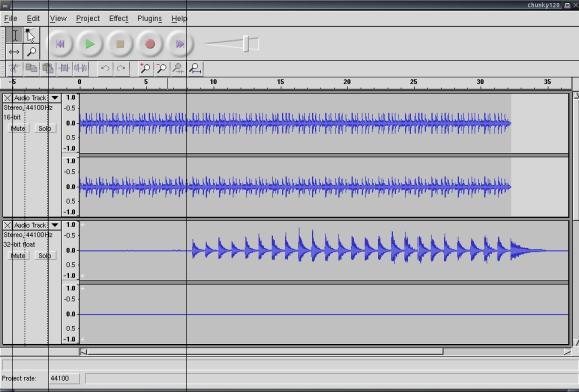Select the Time Shift tool
This screenshot has width=579, height=392.
(14, 52)
